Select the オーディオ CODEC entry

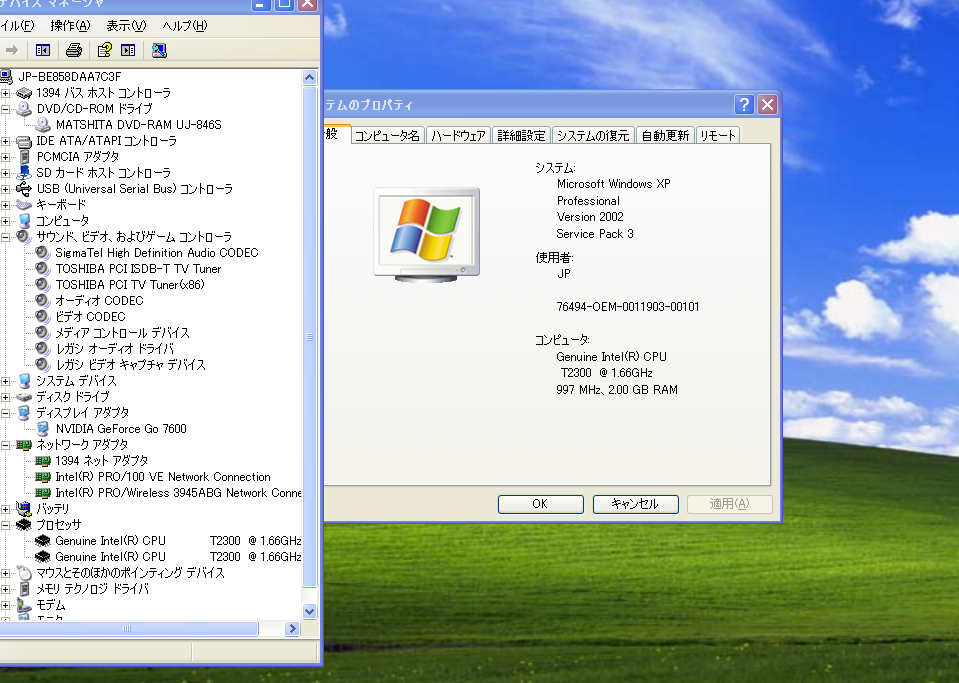tap(99, 301)
